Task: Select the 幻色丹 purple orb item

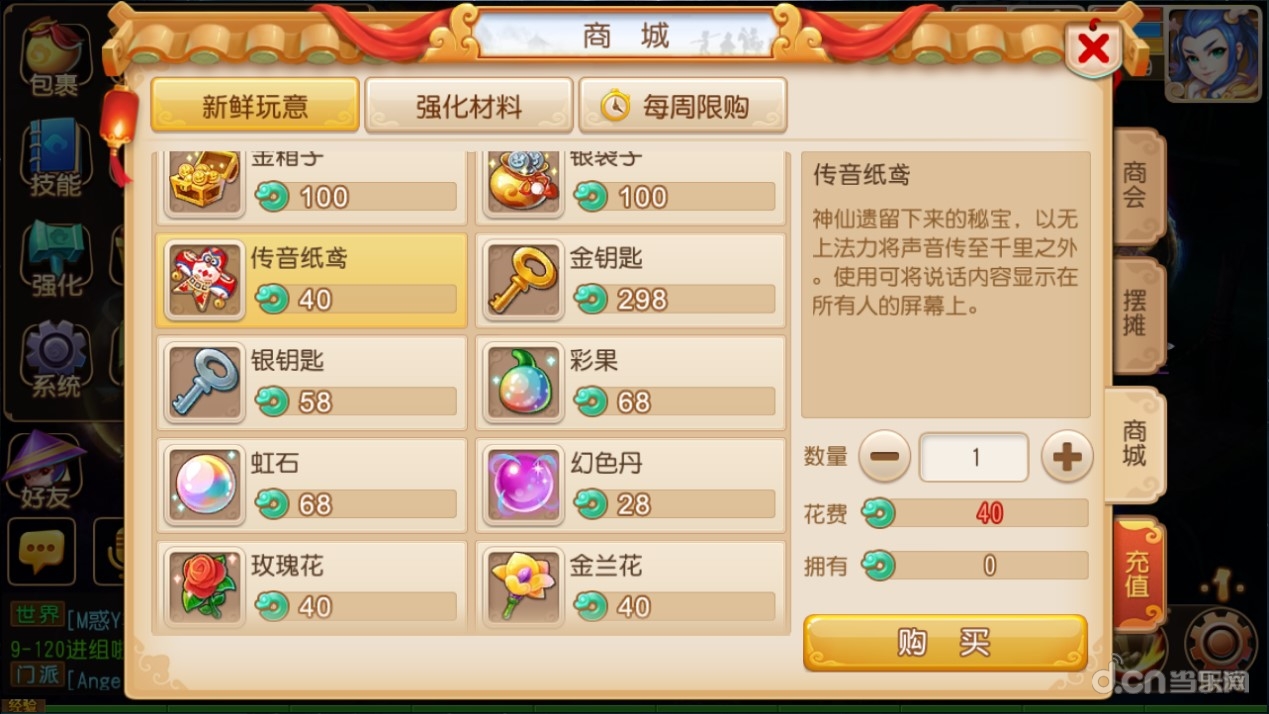Action: (631, 485)
